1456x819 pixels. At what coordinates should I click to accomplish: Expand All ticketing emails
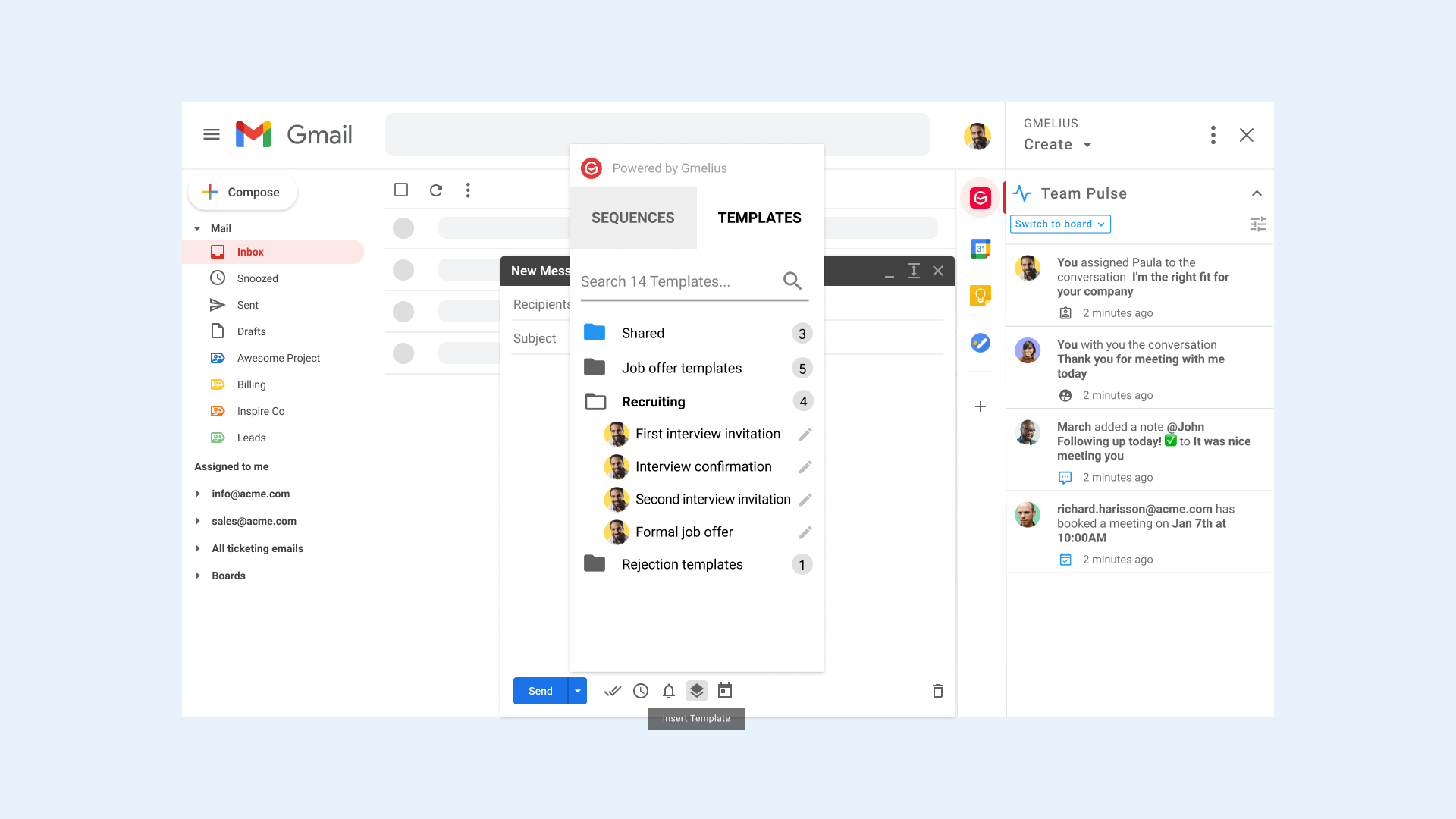tap(198, 548)
